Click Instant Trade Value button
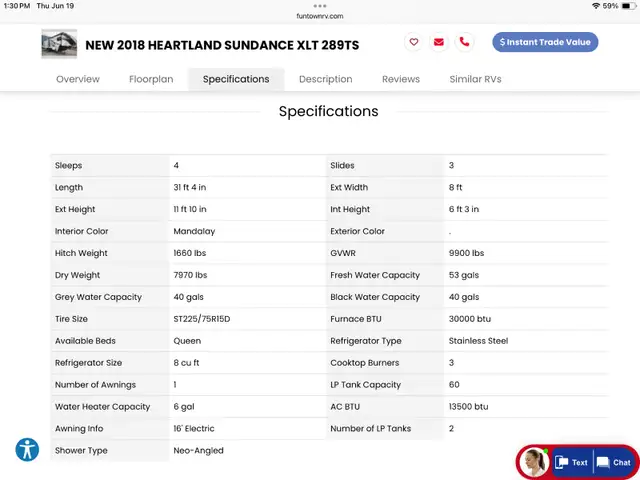The width and height of the screenshot is (640, 480). tap(545, 42)
